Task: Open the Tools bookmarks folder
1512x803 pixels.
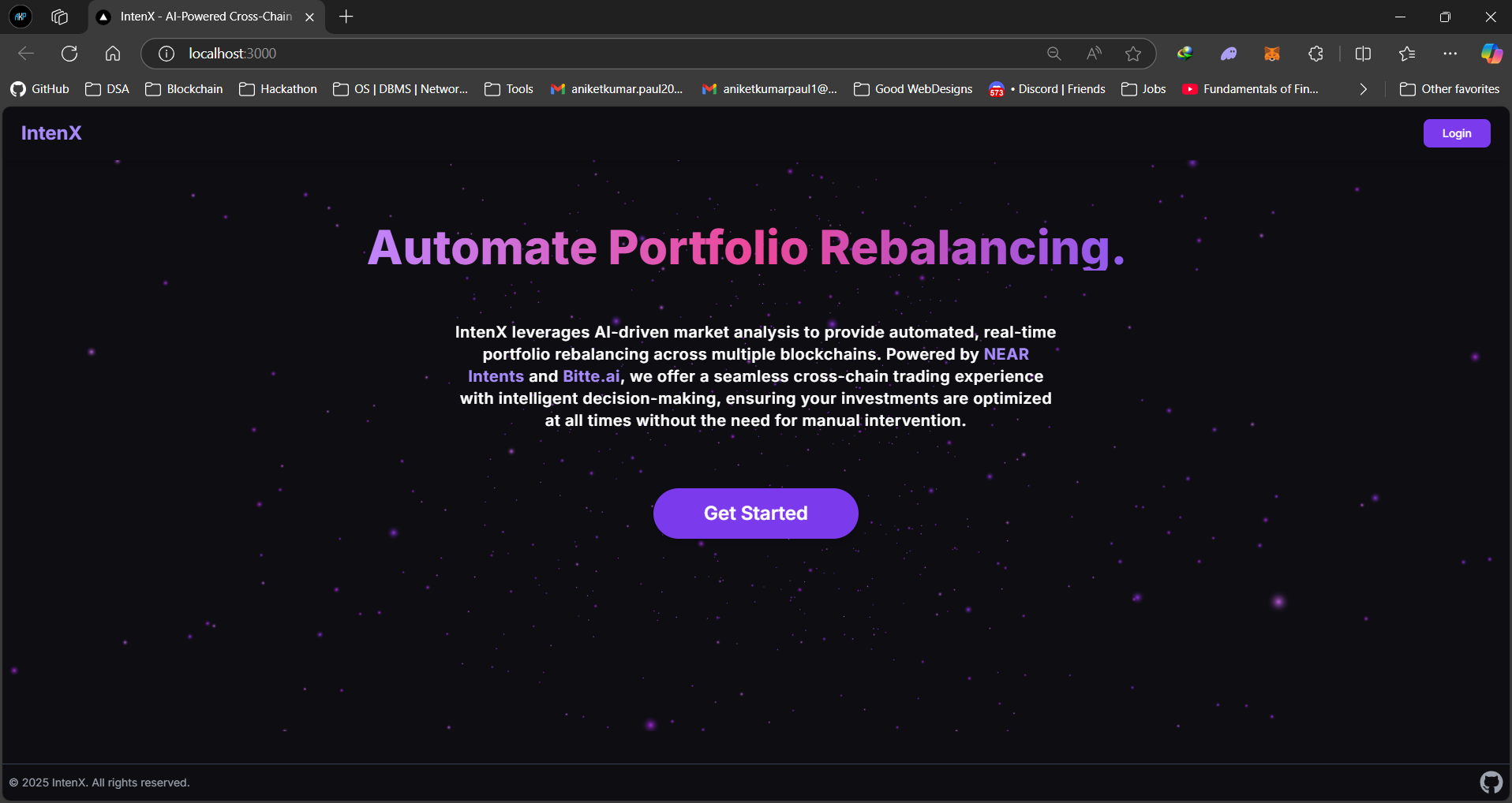Action: tap(509, 89)
